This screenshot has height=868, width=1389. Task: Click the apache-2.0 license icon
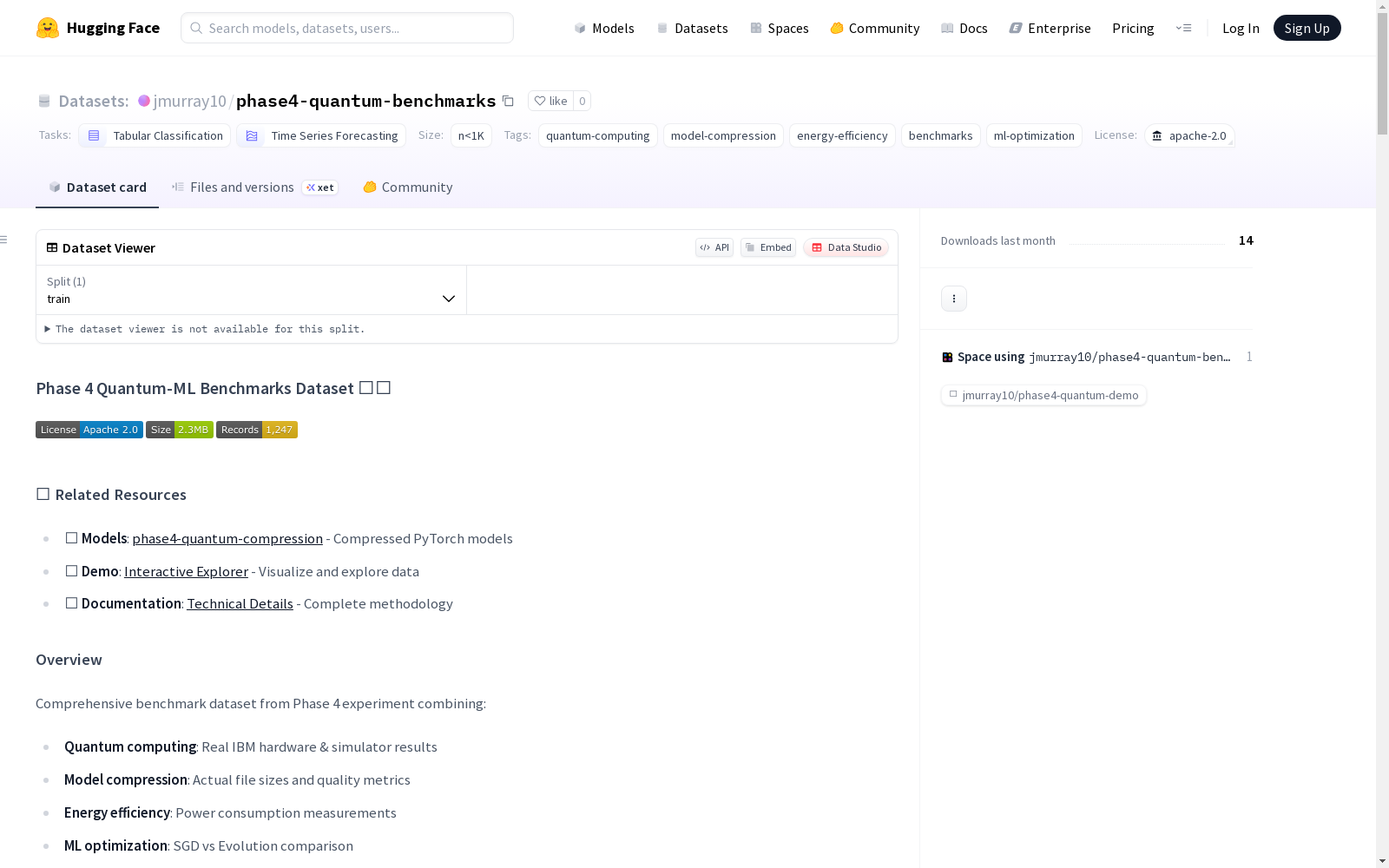pyautogui.click(x=1156, y=135)
